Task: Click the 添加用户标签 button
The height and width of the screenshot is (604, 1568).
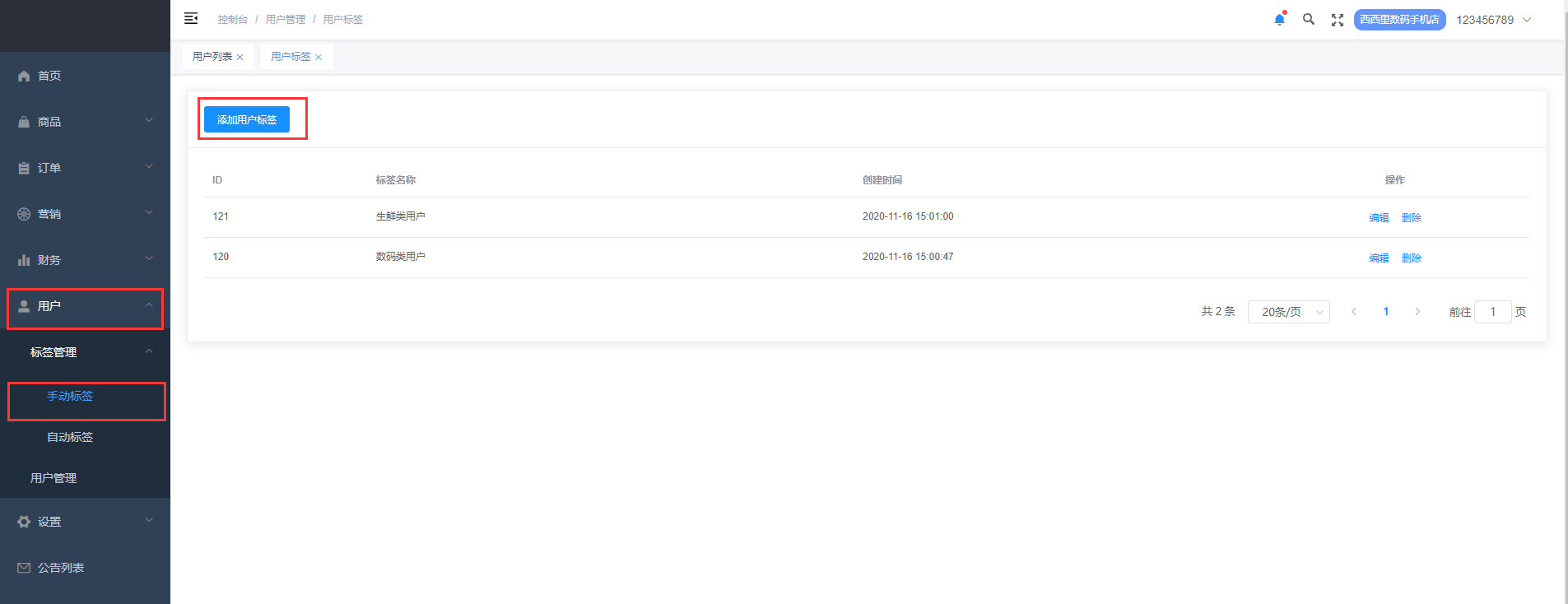Action: (247, 119)
